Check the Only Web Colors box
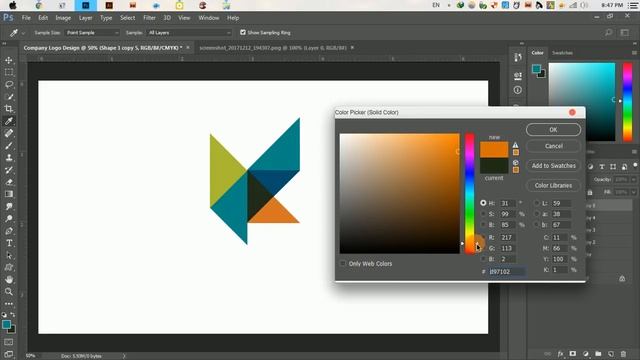640x360 pixels. (343, 264)
